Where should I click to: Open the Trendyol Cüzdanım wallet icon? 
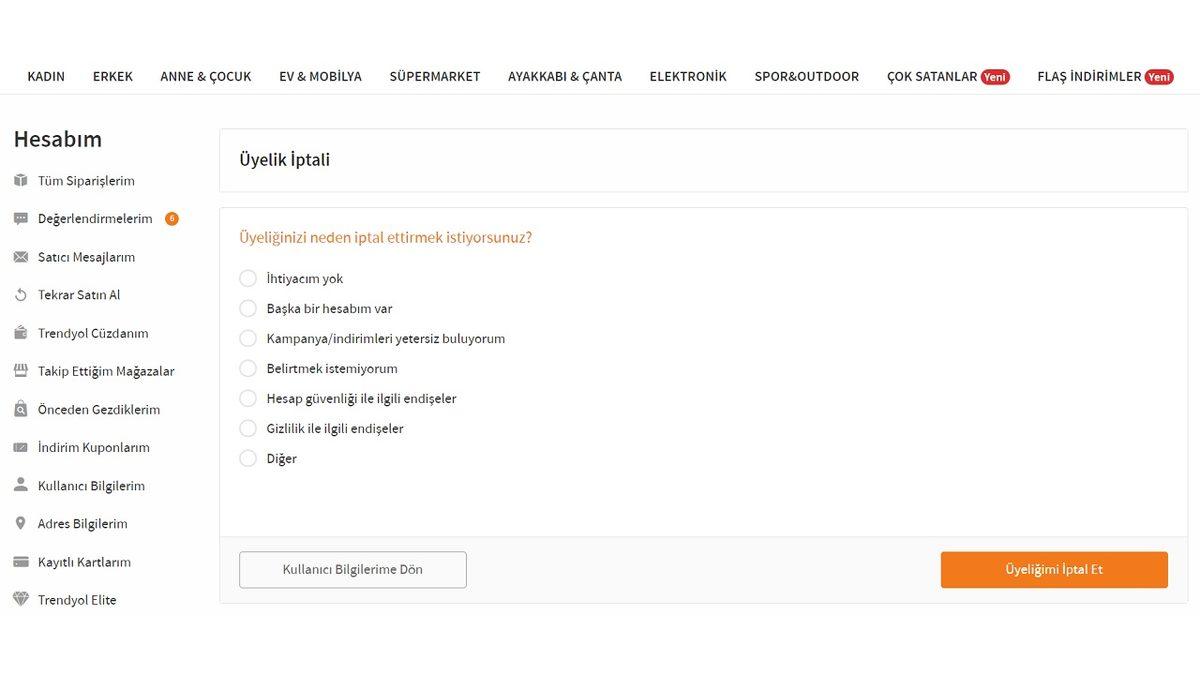[x=20, y=332]
